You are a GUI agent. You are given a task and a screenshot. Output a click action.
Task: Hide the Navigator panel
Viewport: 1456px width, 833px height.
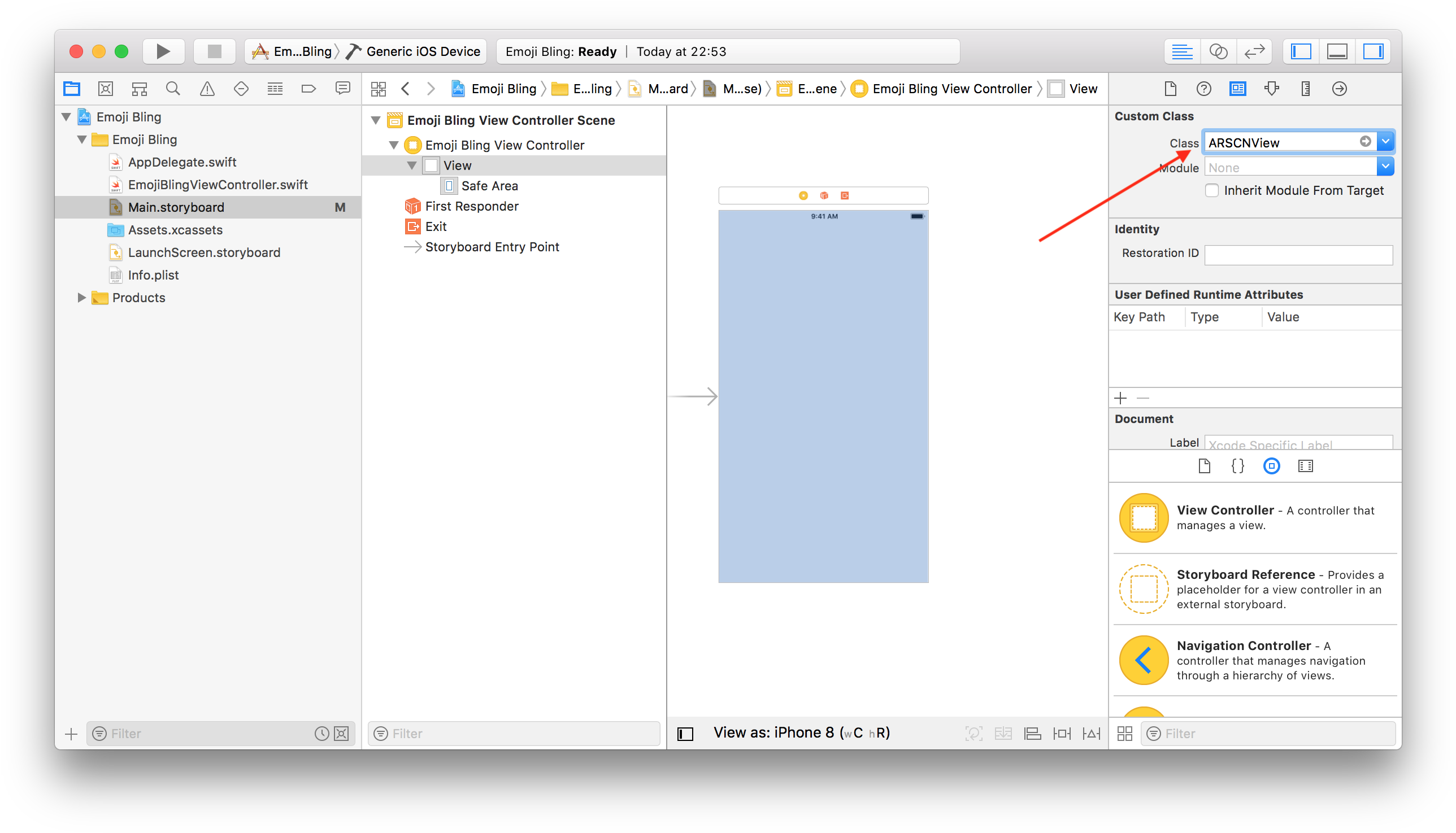(1300, 51)
